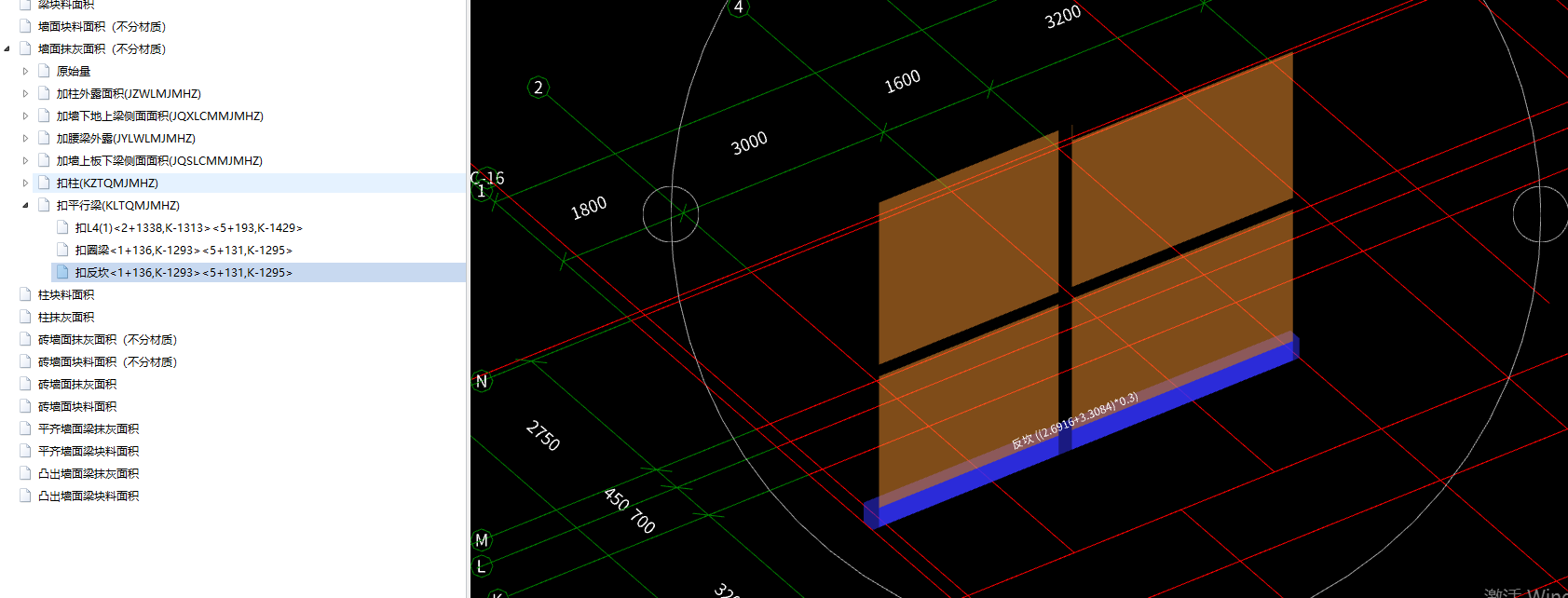Expand 加墙上板下梁侧面面积(JQSLCMMJMHZ) node
The width and height of the screenshot is (1568, 598).
click(26, 161)
